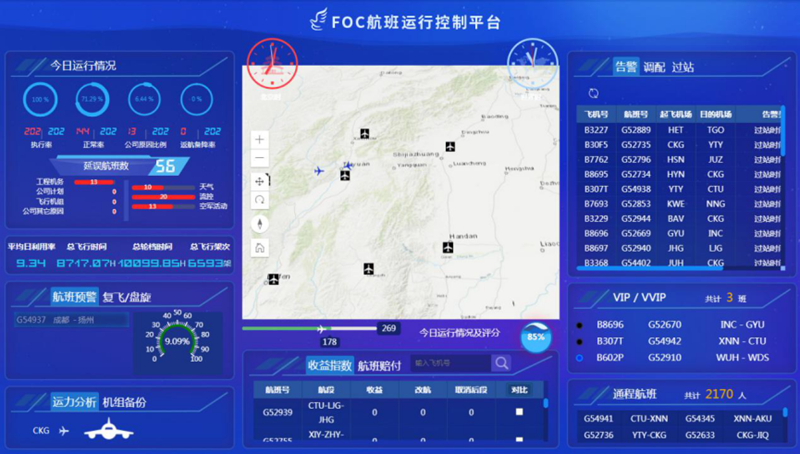Zoom out of the map with minus button
Viewport: 800px width, 454px height.
tap(259, 158)
